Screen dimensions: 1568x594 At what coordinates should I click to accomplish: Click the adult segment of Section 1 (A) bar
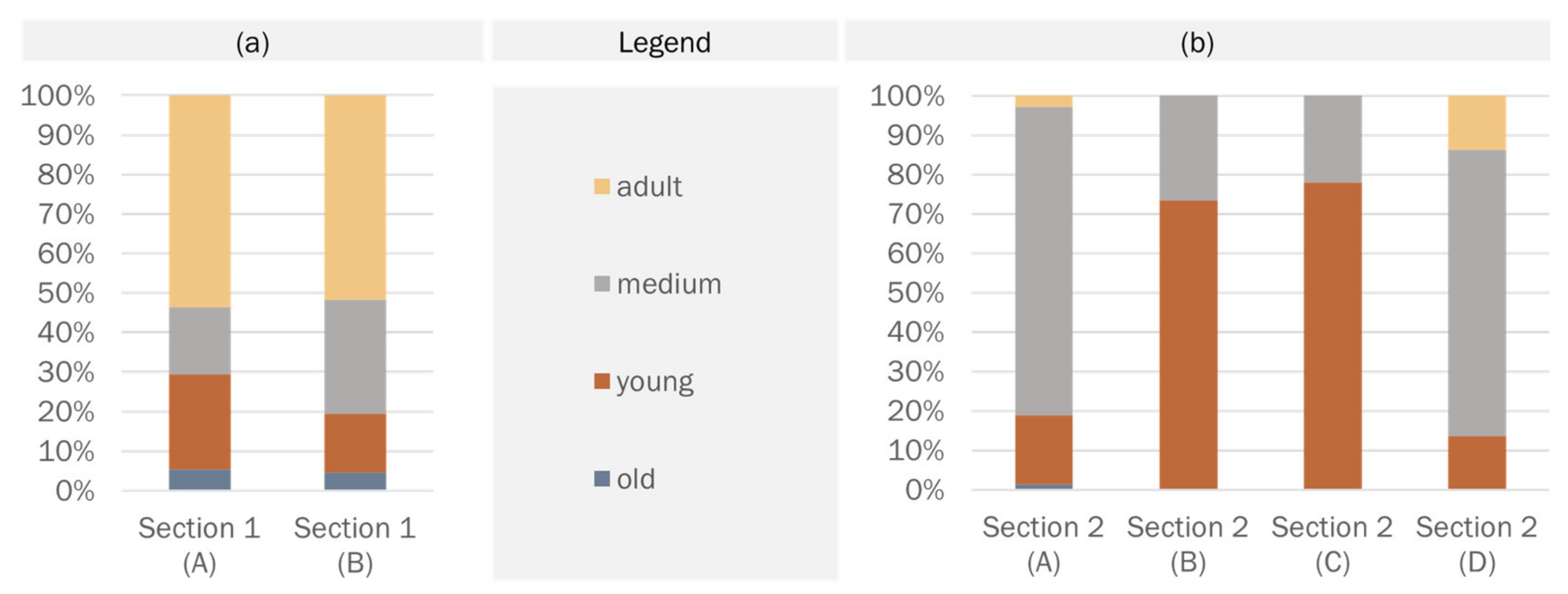(x=200, y=201)
